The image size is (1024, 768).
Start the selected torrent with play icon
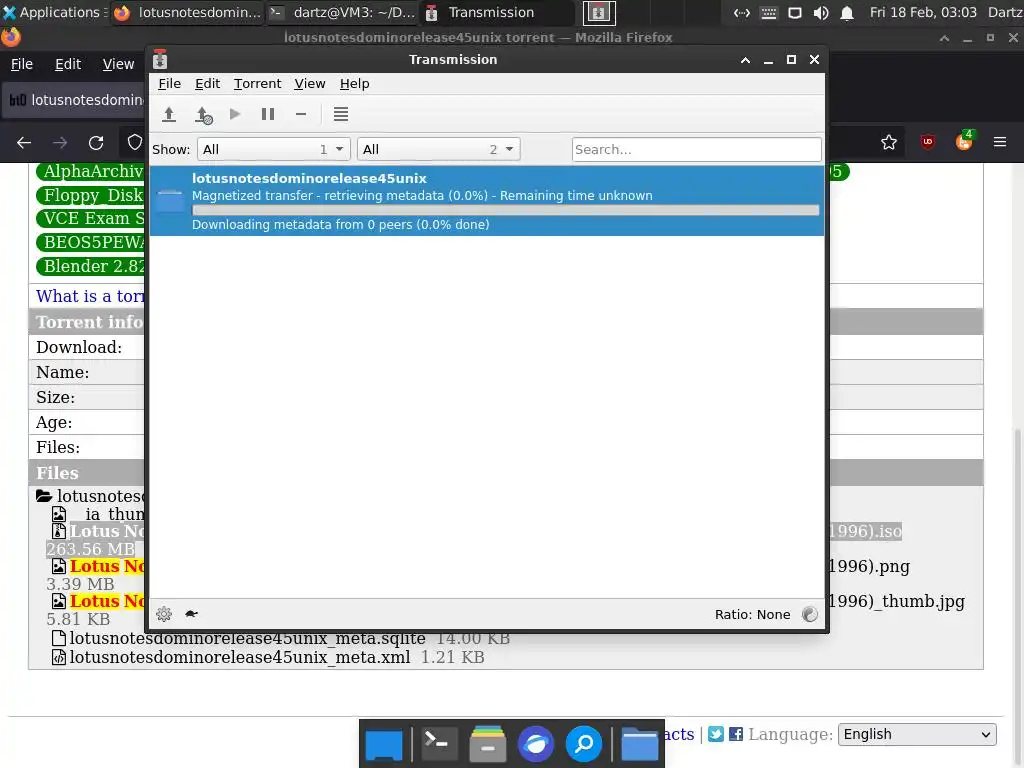pyautogui.click(x=235, y=114)
